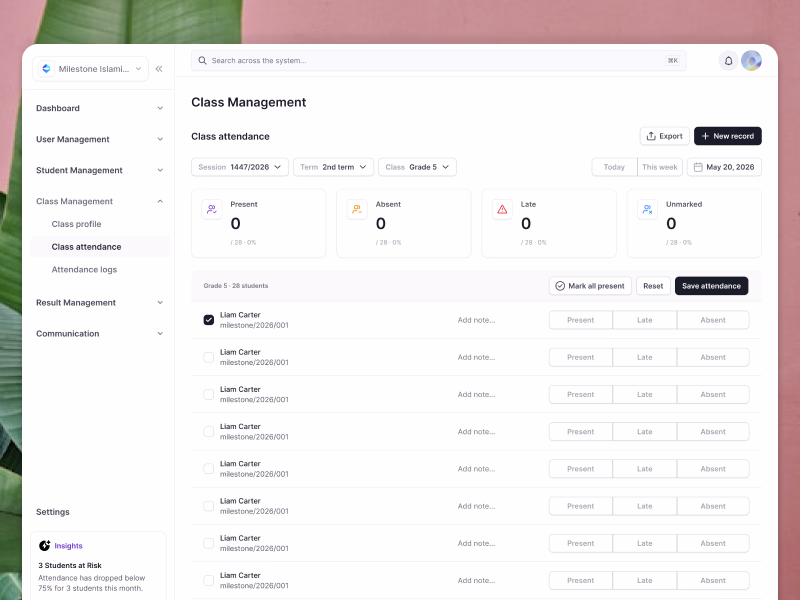
Task: Open Class profile in sidebar
Action: coord(77,224)
